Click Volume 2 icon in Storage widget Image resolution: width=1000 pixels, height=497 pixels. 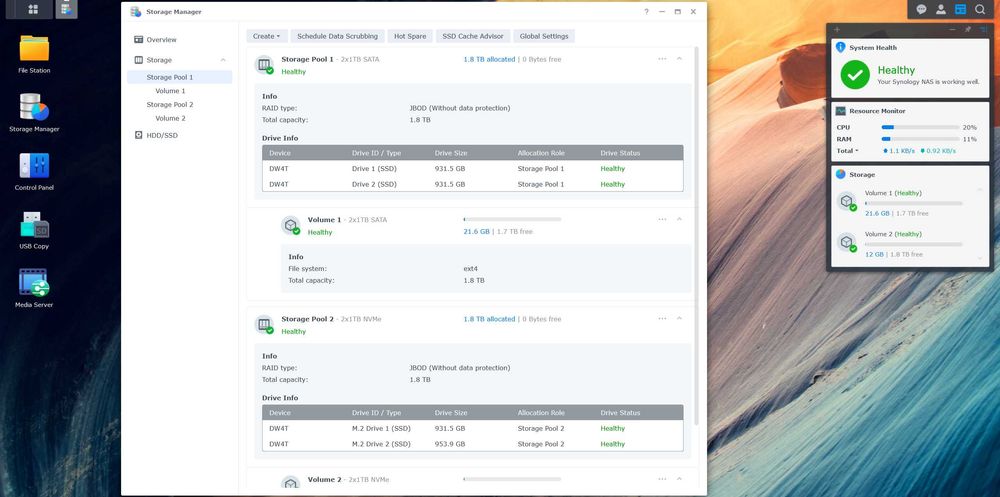pos(847,242)
